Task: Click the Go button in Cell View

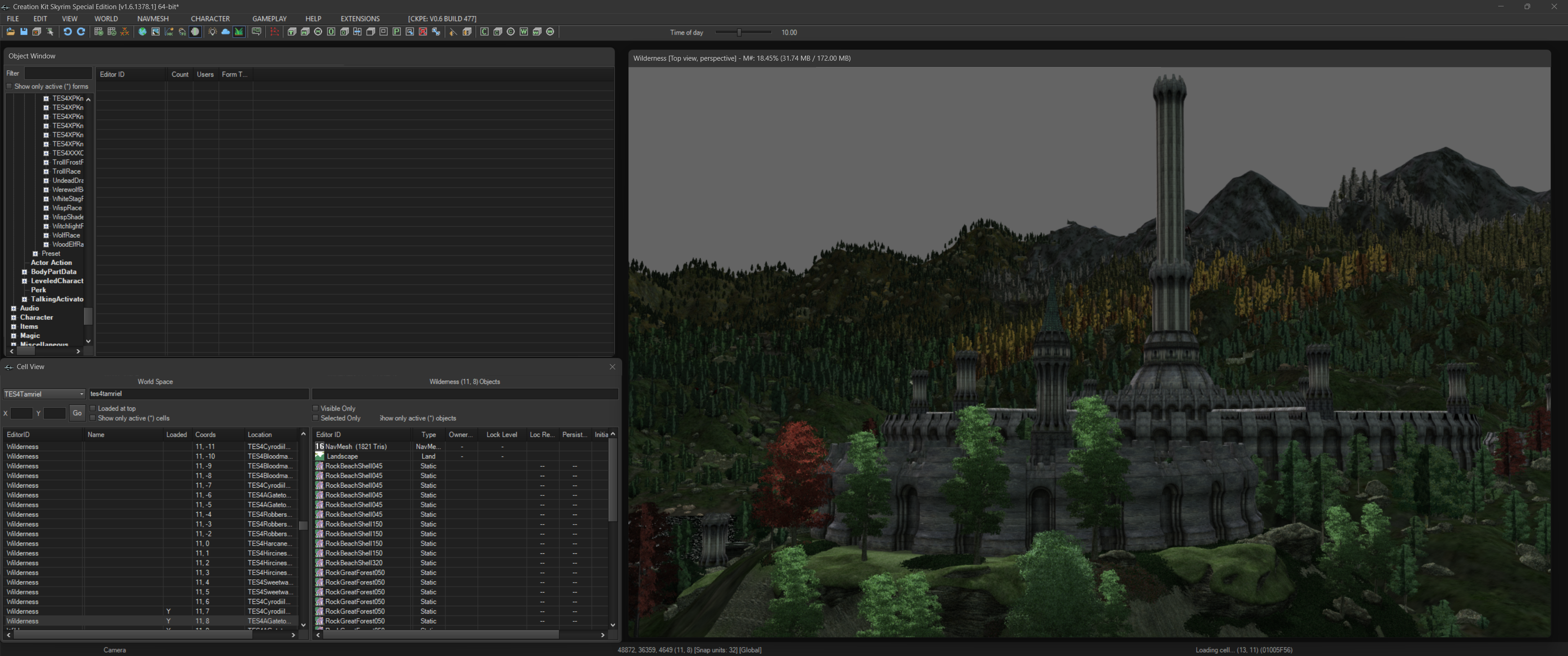Action: coord(77,413)
